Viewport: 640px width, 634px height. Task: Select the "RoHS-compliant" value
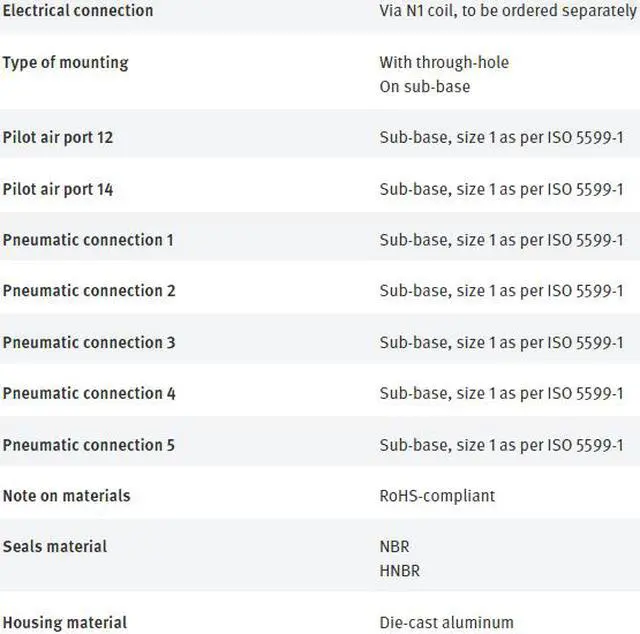coord(437,495)
